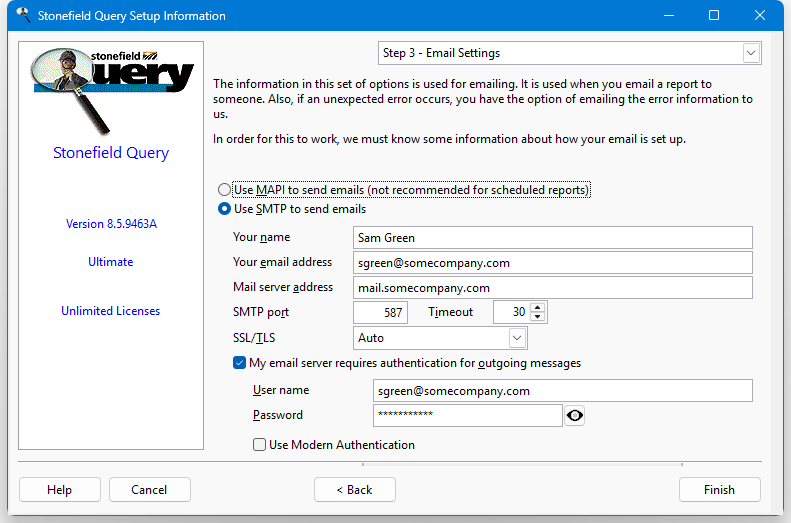
Task: Click the Stonefield Query logo image
Action: coord(111,87)
